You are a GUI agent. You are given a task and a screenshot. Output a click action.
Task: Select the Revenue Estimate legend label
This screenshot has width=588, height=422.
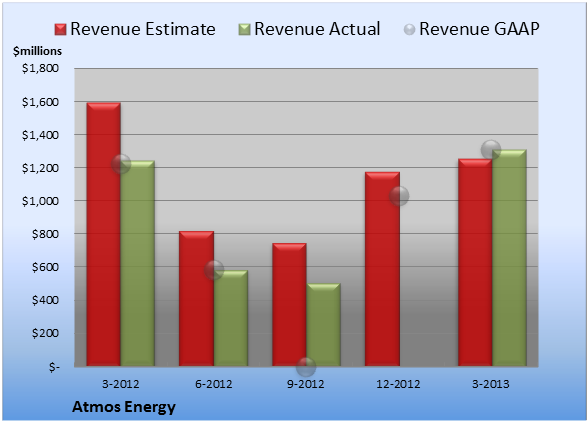[x=143, y=29]
